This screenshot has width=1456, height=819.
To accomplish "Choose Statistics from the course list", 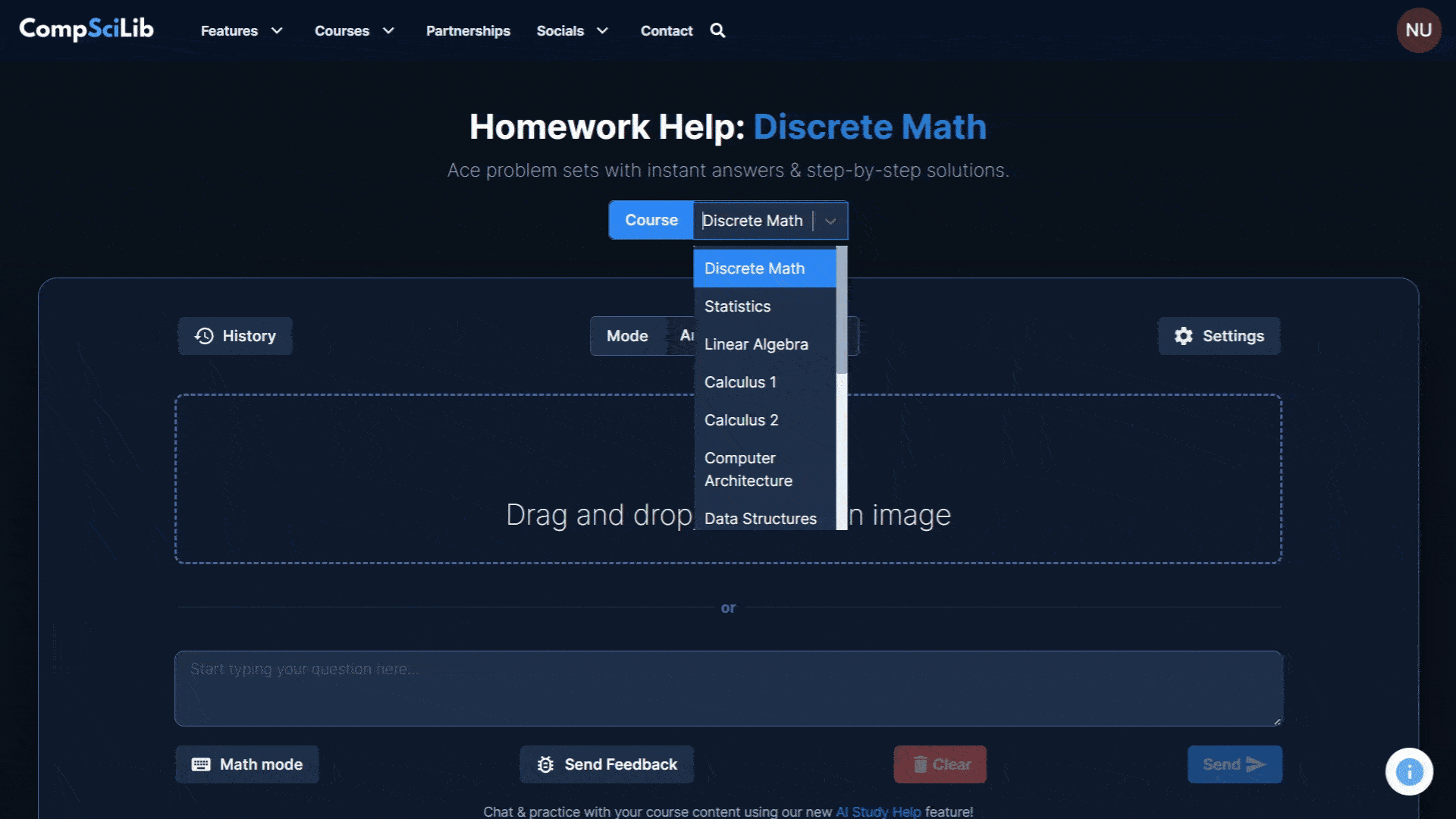I will point(764,306).
